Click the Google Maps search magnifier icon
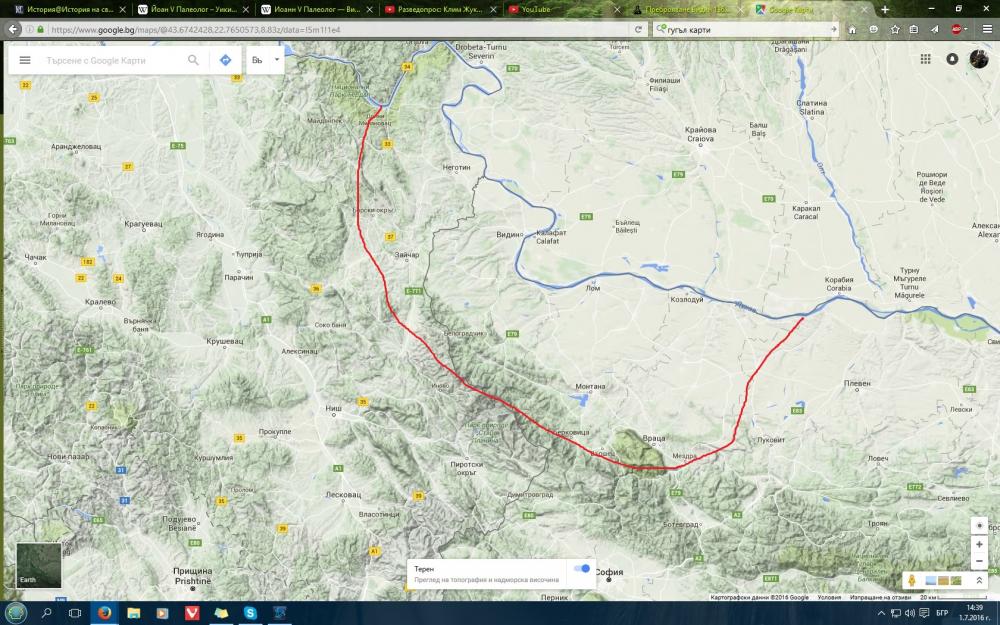 (x=193, y=60)
